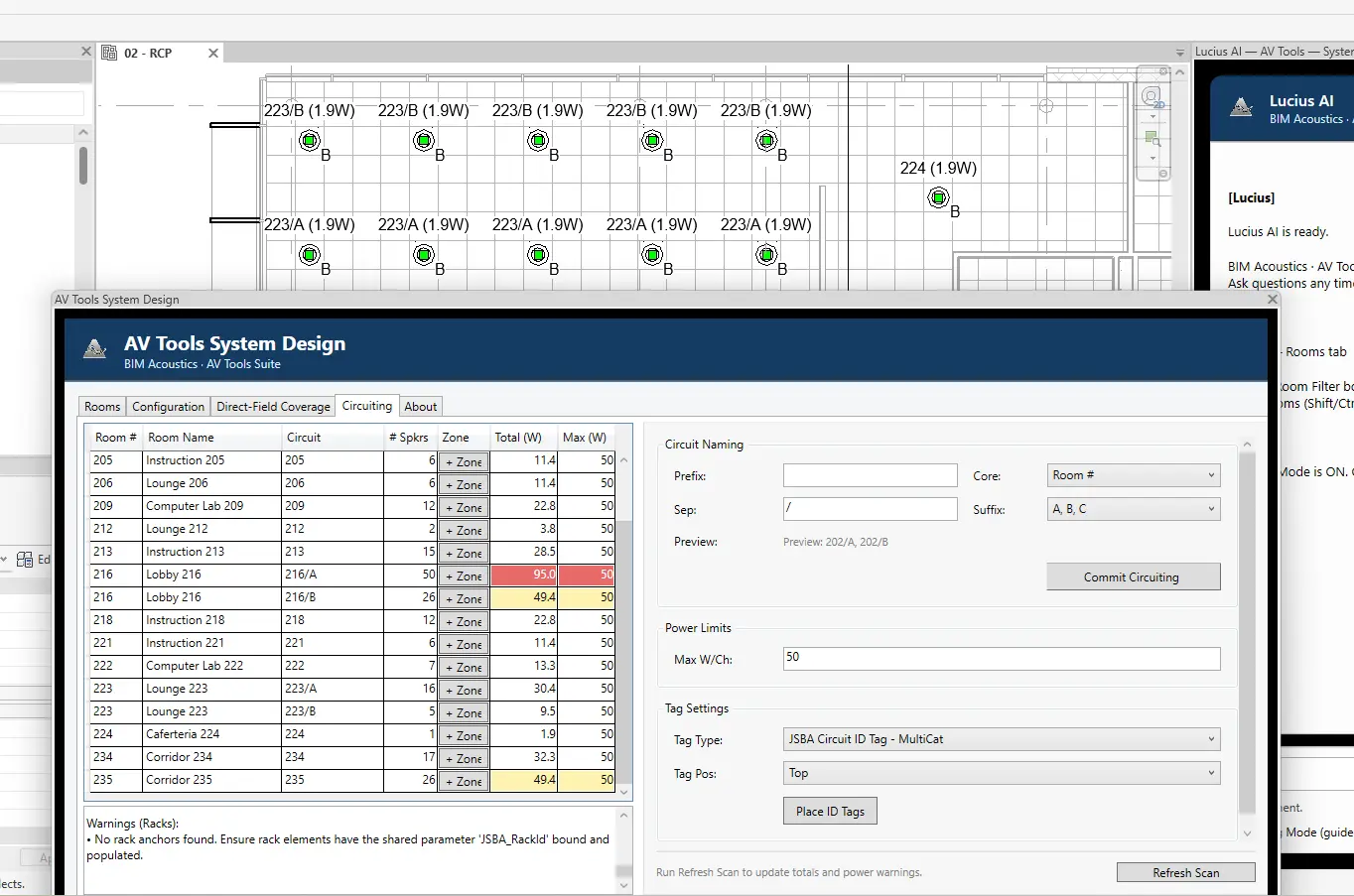Click the Sep input field containing slash
Viewport: 1354px width, 896px height.
point(871,509)
